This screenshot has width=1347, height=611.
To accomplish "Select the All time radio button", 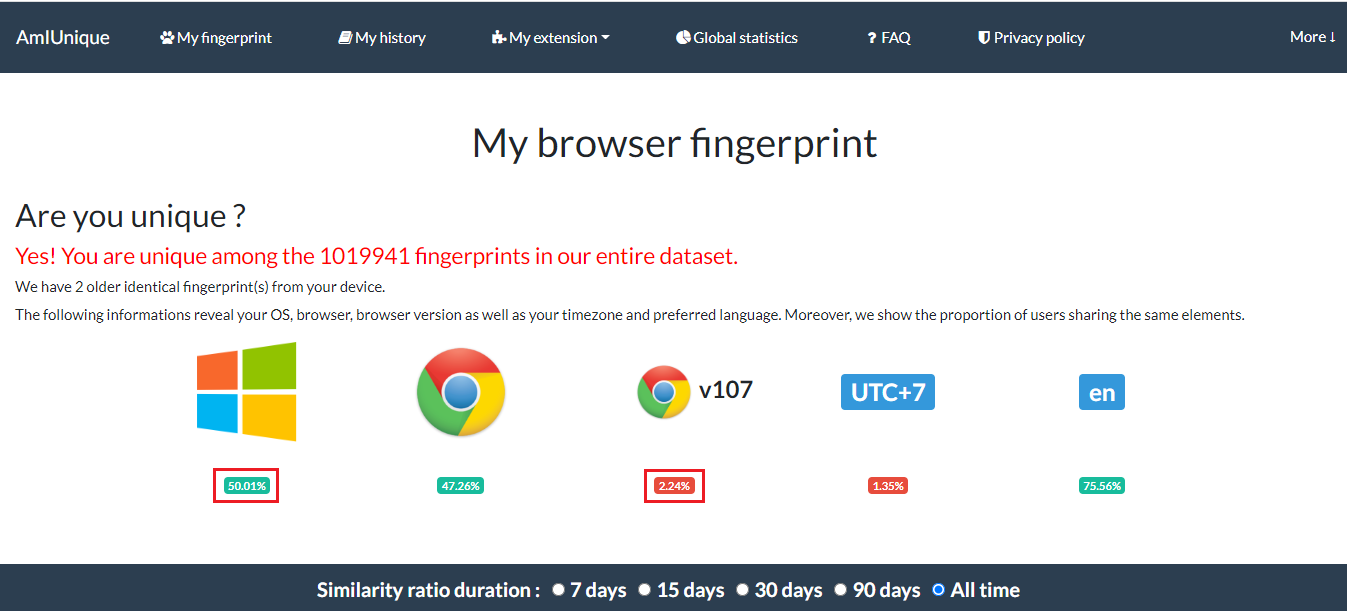I will [x=938, y=590].
